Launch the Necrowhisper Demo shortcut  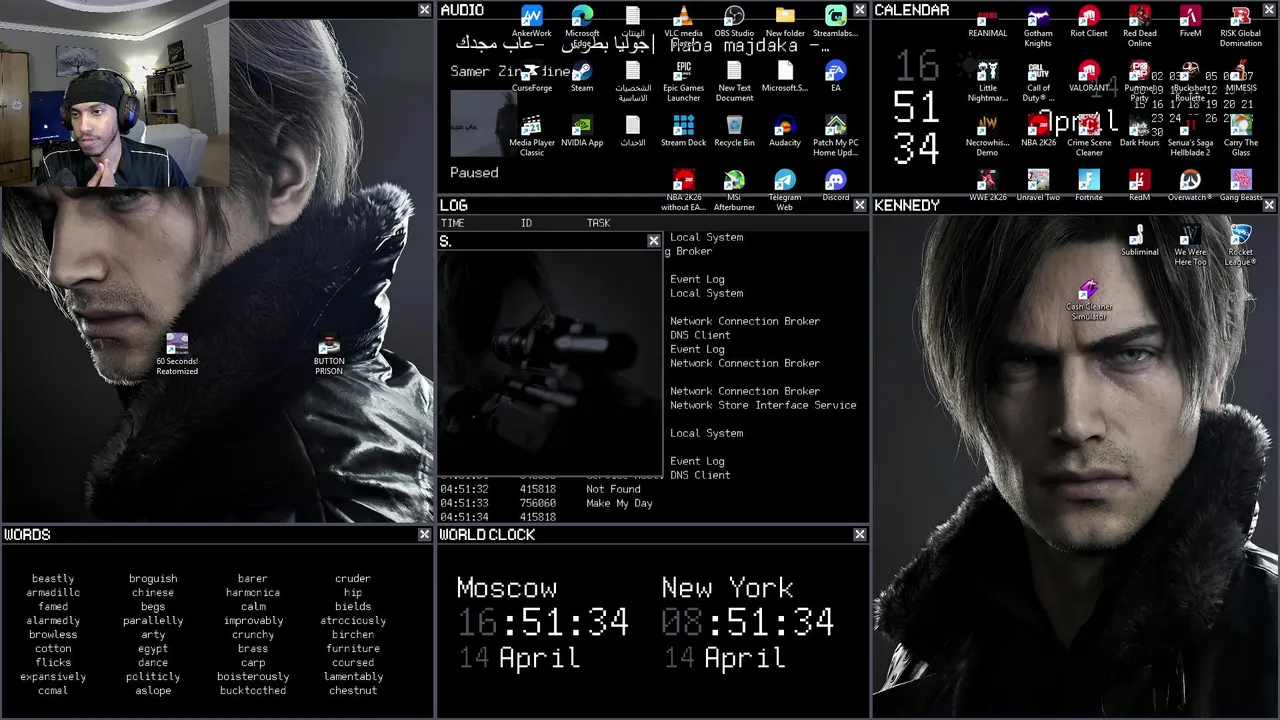(x=987, y=136)
